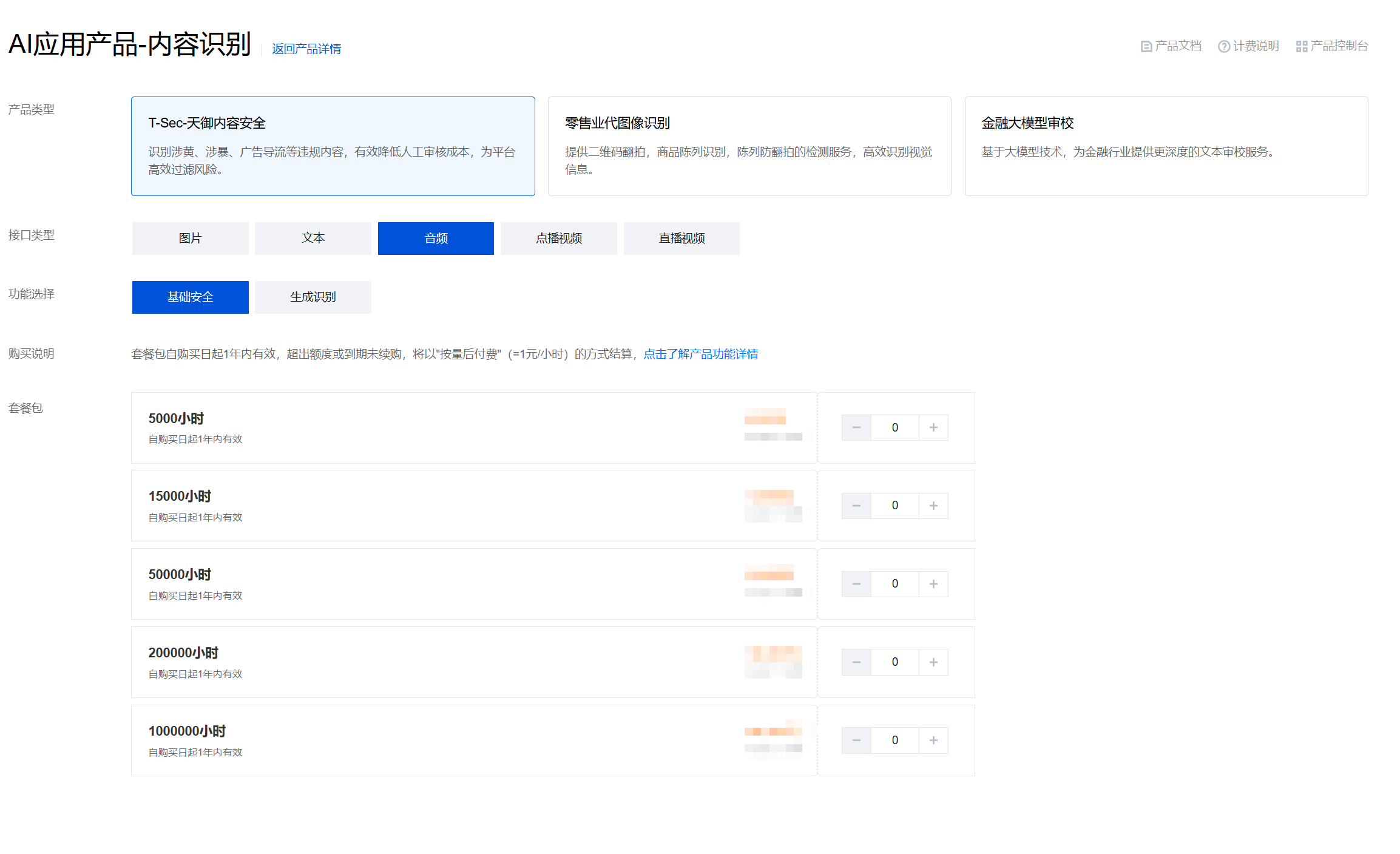Add one 1000000小时 package with plus
Viewport: 1400px width, 854px height.
[933, 740]
